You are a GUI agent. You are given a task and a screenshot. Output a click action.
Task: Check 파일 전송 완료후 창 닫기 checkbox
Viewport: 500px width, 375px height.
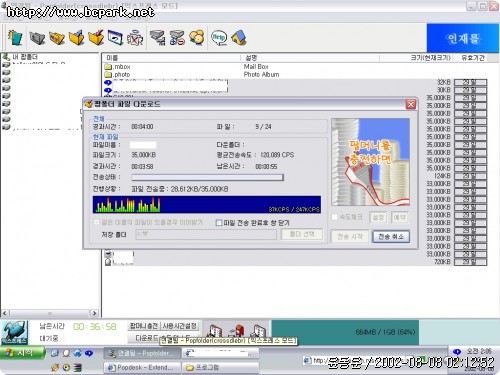click(219, 223)
